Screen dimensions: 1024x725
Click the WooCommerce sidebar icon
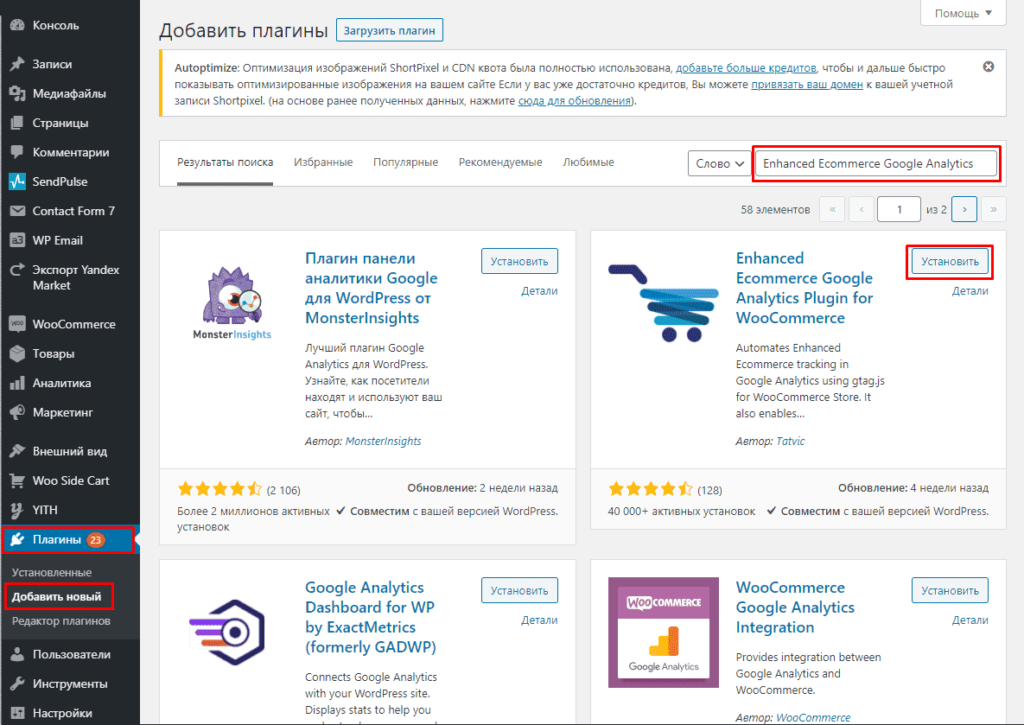[18, 324]
